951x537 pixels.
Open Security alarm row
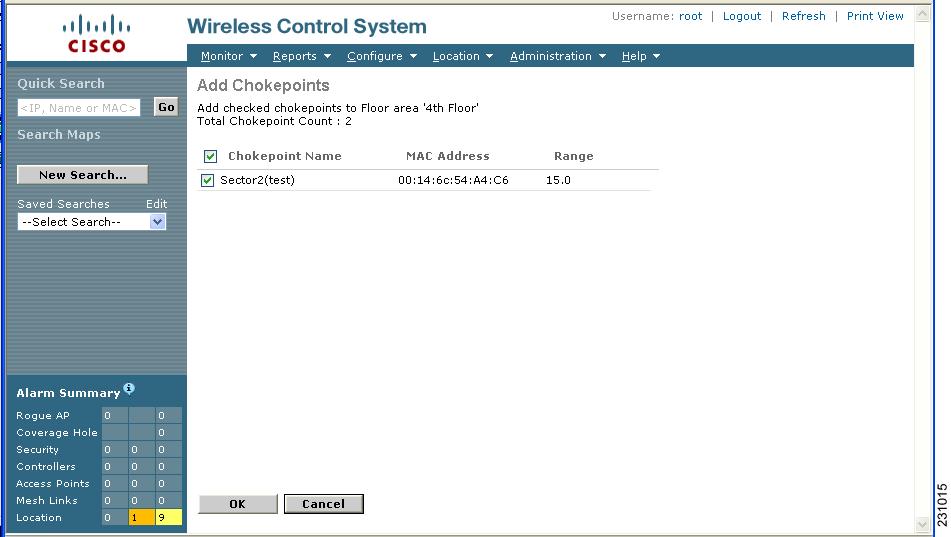pos(38,450)
